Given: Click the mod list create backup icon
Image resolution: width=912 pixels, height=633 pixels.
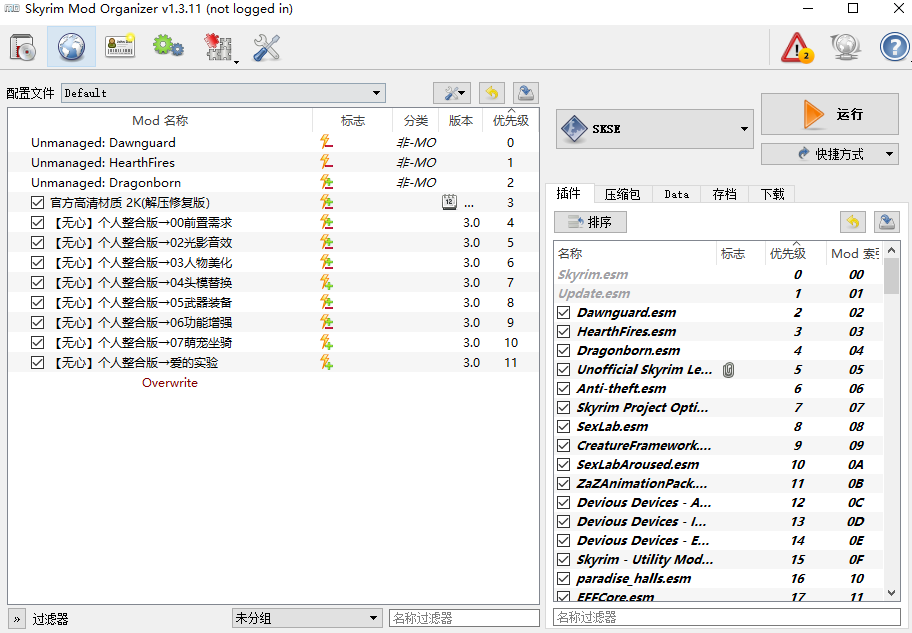Looking at the screenshot, I should (526, 93).
